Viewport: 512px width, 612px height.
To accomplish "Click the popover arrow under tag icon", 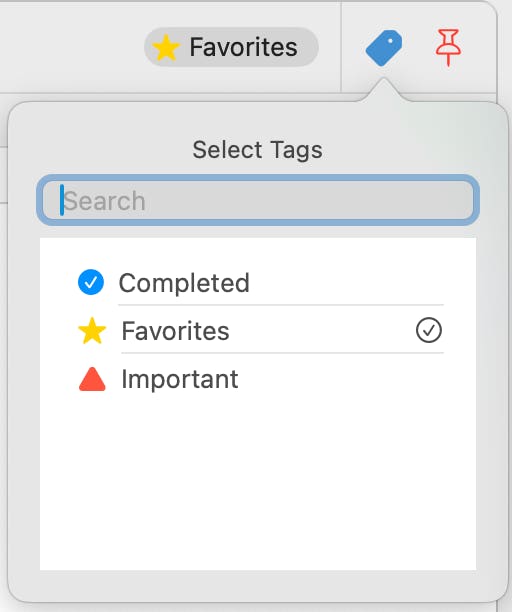I will (384, 90).
